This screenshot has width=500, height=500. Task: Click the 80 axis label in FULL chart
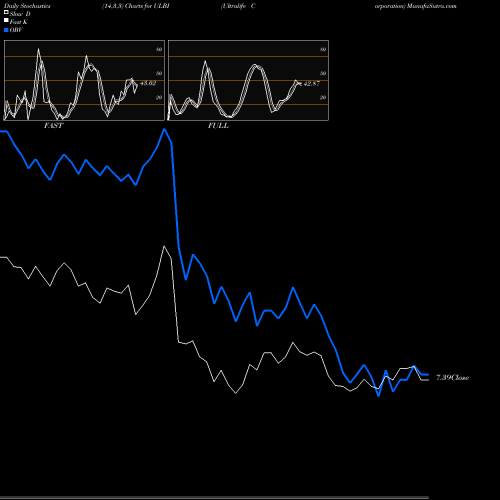click(x=323, y=49)
